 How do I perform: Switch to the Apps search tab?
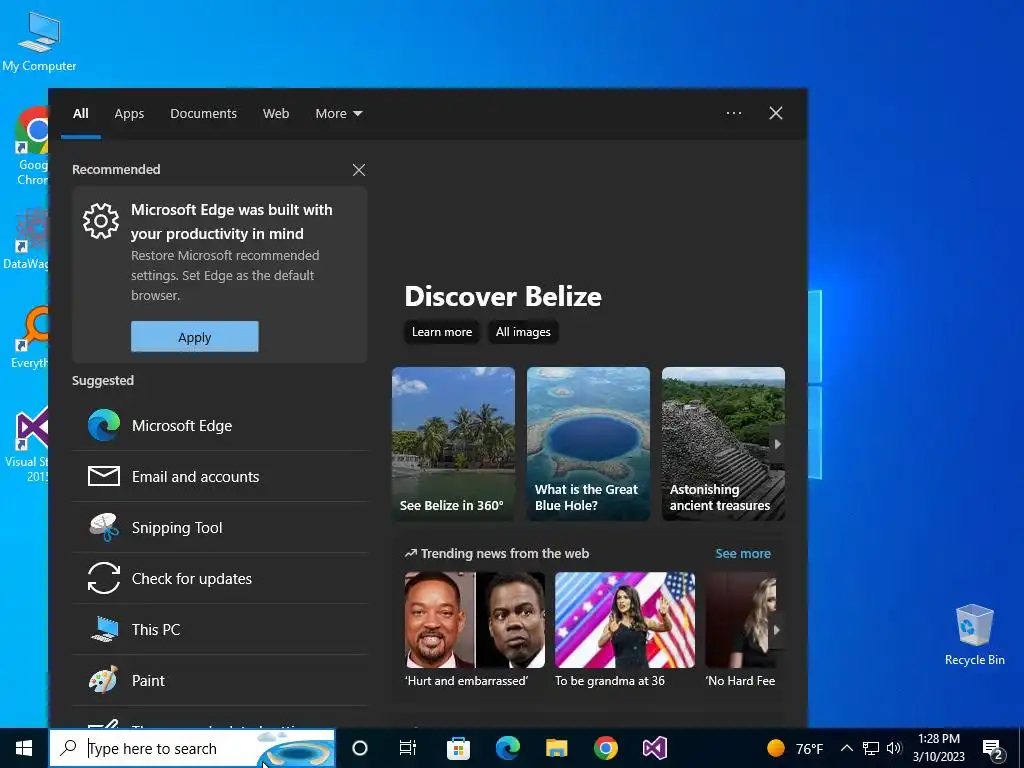(x=129, y=114)
